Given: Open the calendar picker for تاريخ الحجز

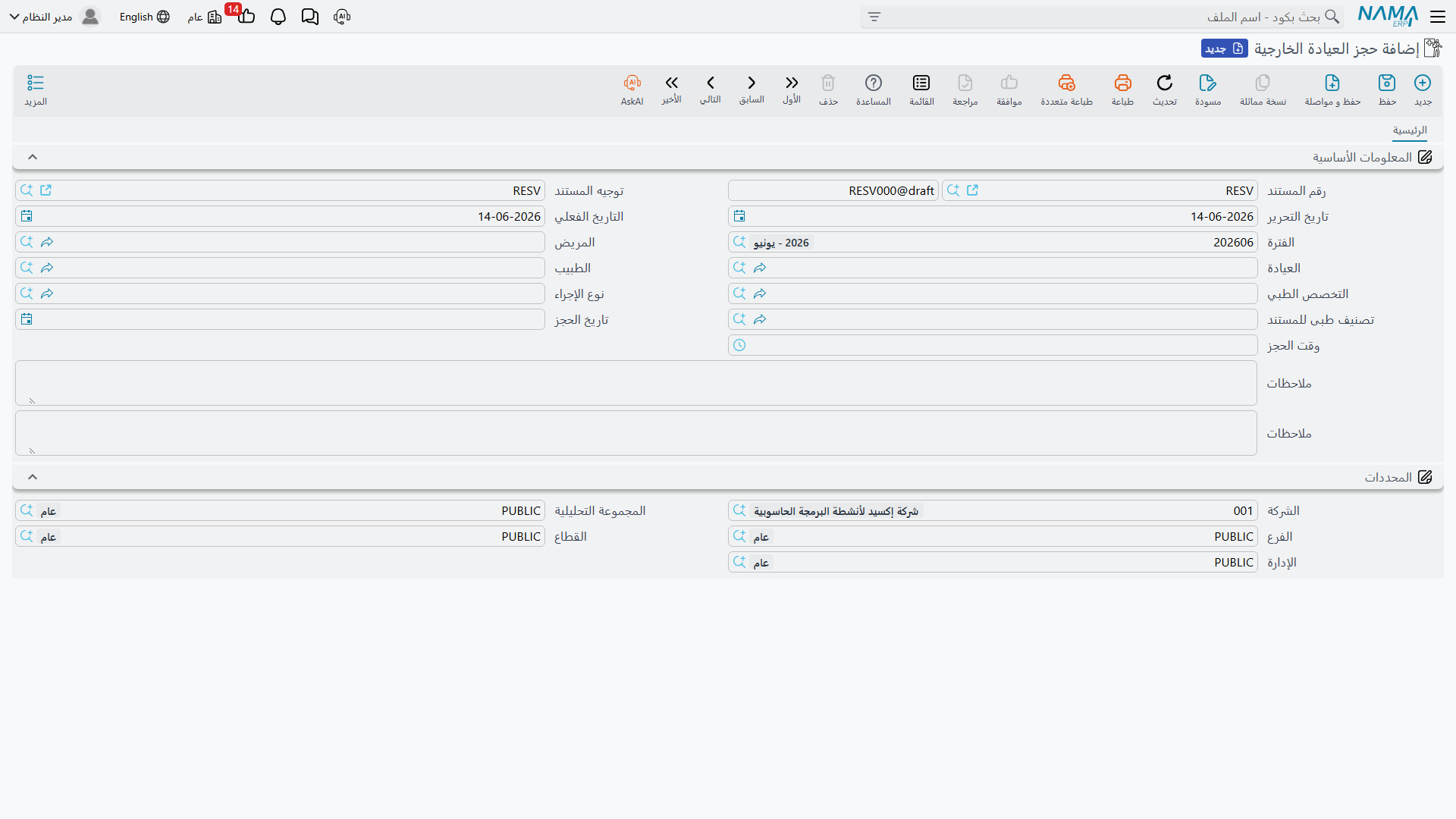Looking at the screenshot, I should tap(27, 319).
